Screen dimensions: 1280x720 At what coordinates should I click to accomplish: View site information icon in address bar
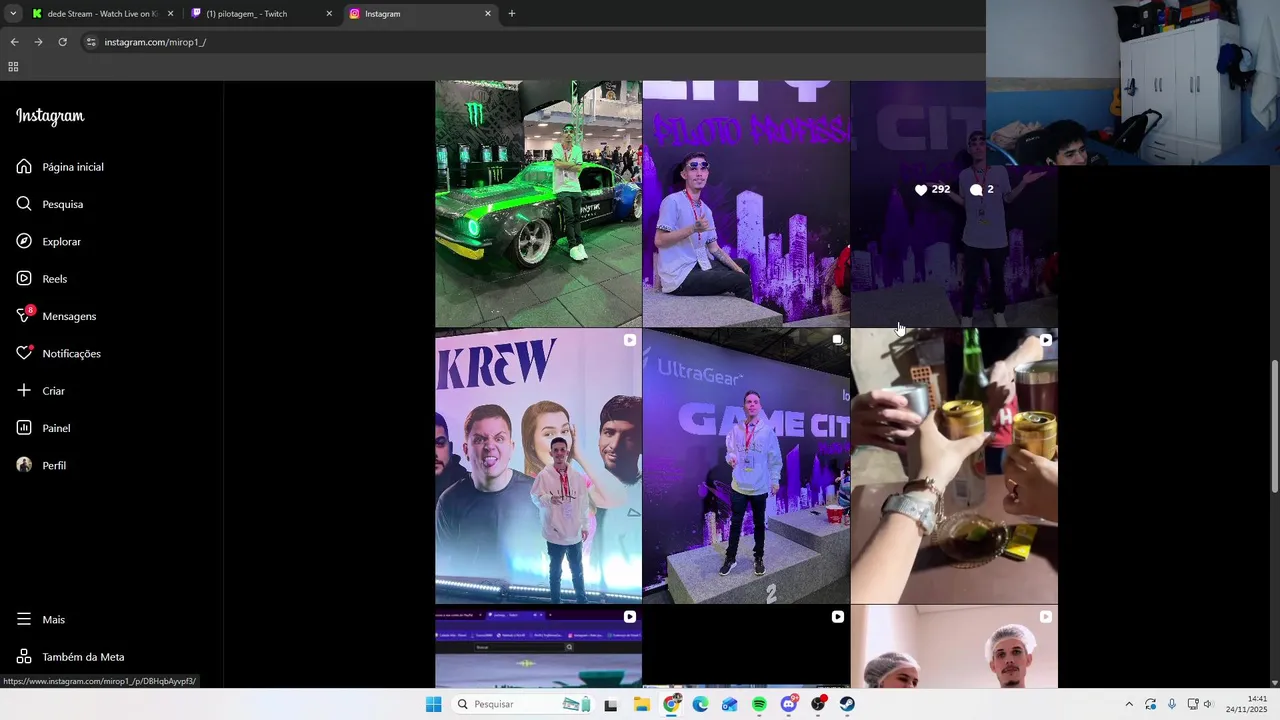tap(91, 42)
